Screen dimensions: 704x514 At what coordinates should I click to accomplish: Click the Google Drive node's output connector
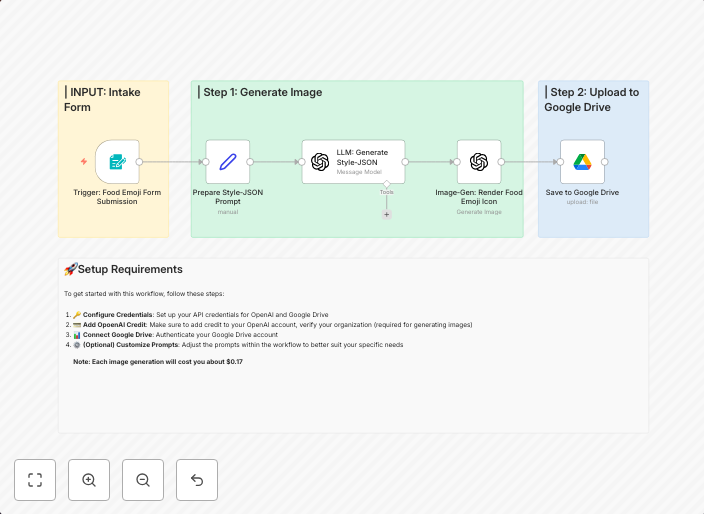605,161
